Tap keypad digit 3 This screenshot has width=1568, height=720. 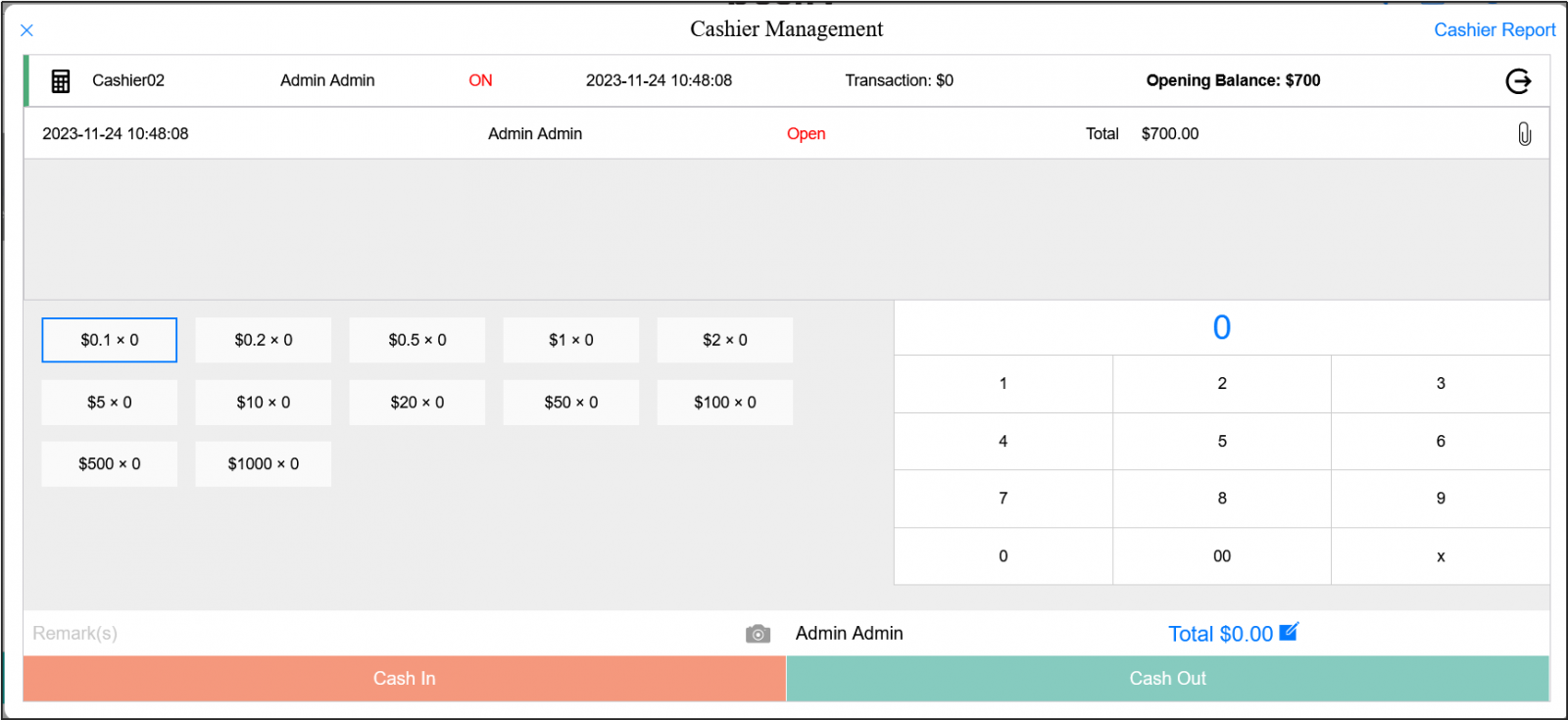[x=1441, y=384]
